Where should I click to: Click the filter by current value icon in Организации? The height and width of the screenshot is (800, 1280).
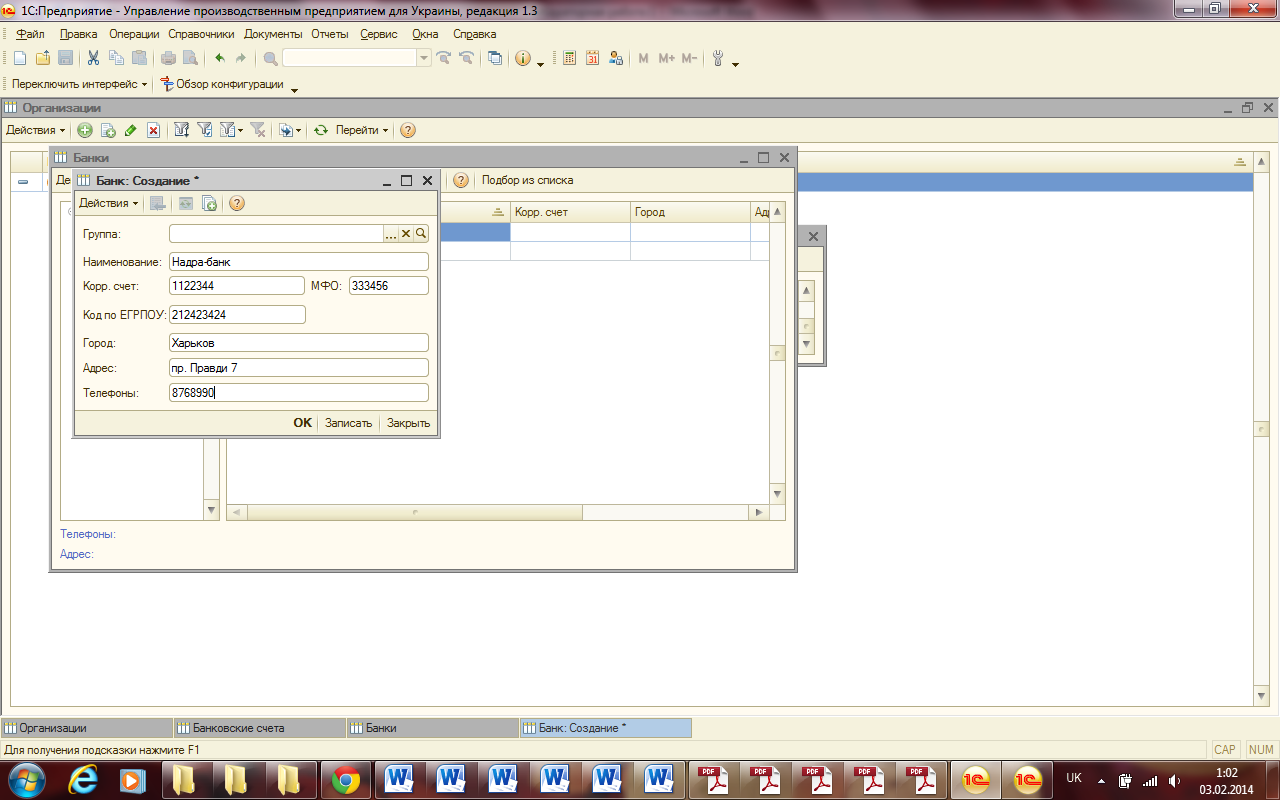pyautogui.click(x=204, y=130)
